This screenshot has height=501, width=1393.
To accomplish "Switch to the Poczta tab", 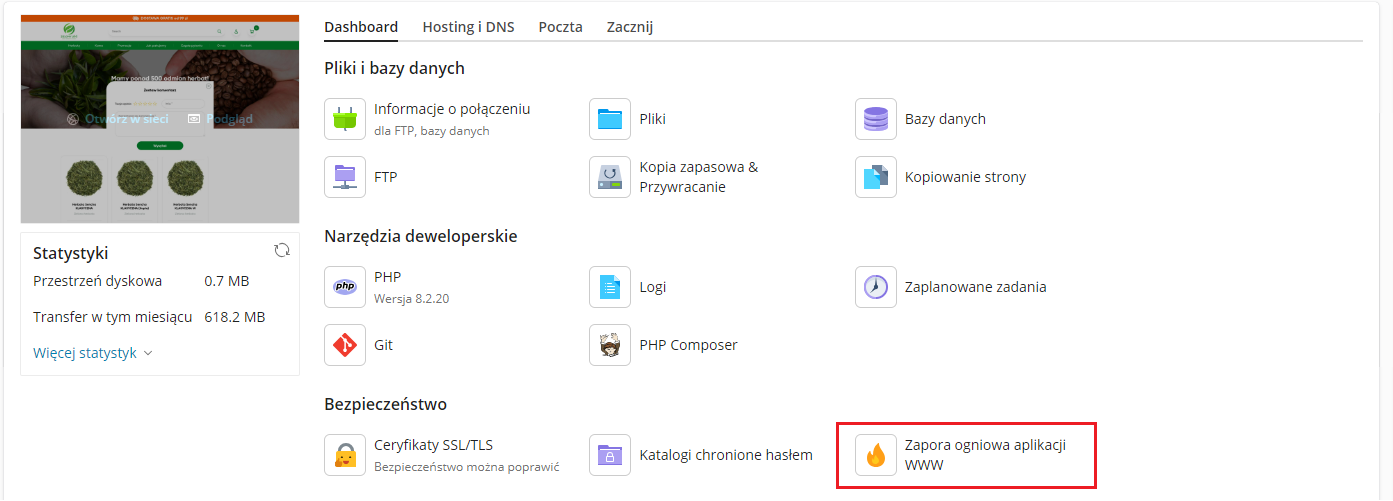I will [560, 27].
